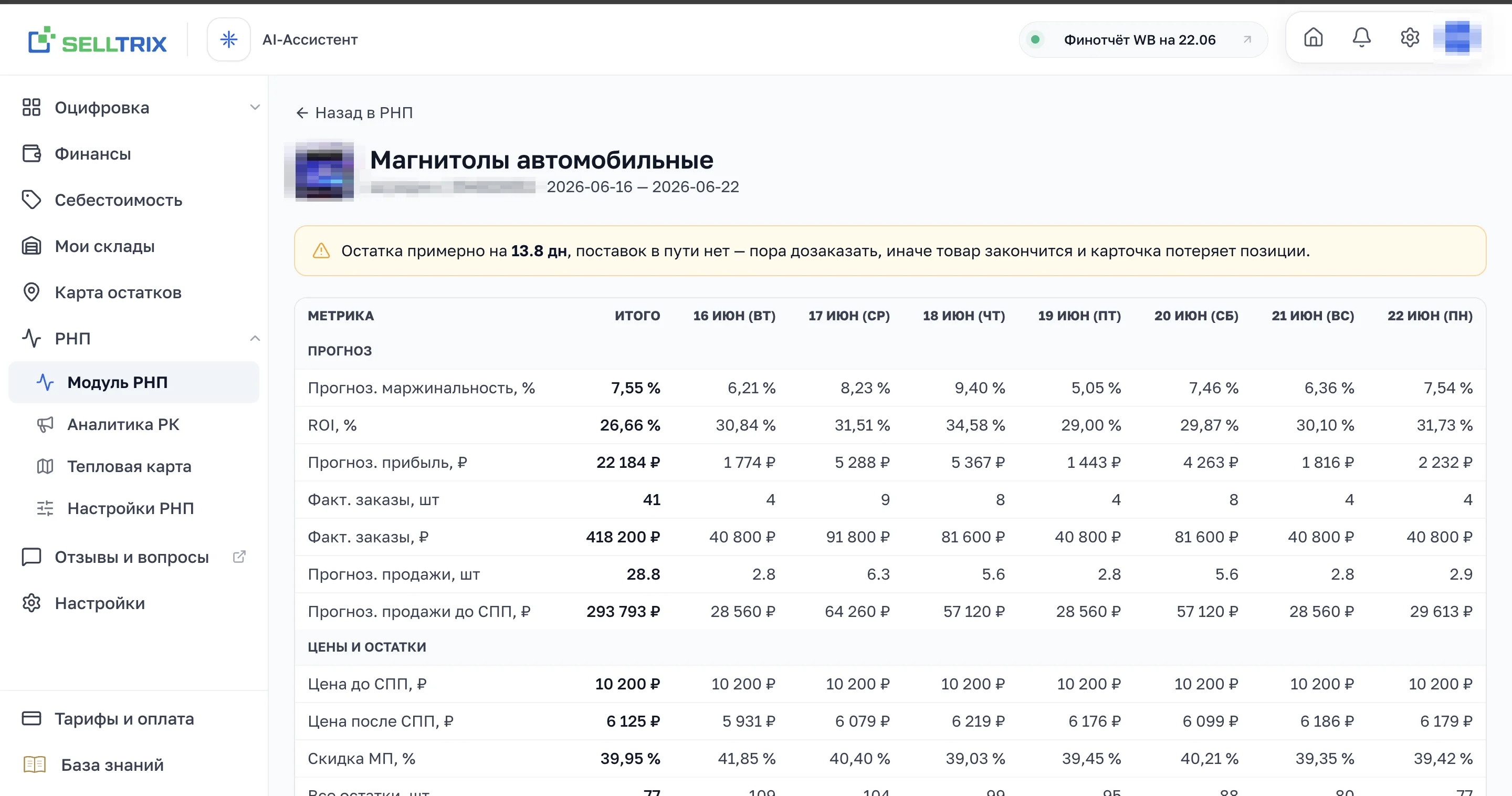Click the РНП pulse icon
Screen dimensions: 1512x796
(31, 338)
